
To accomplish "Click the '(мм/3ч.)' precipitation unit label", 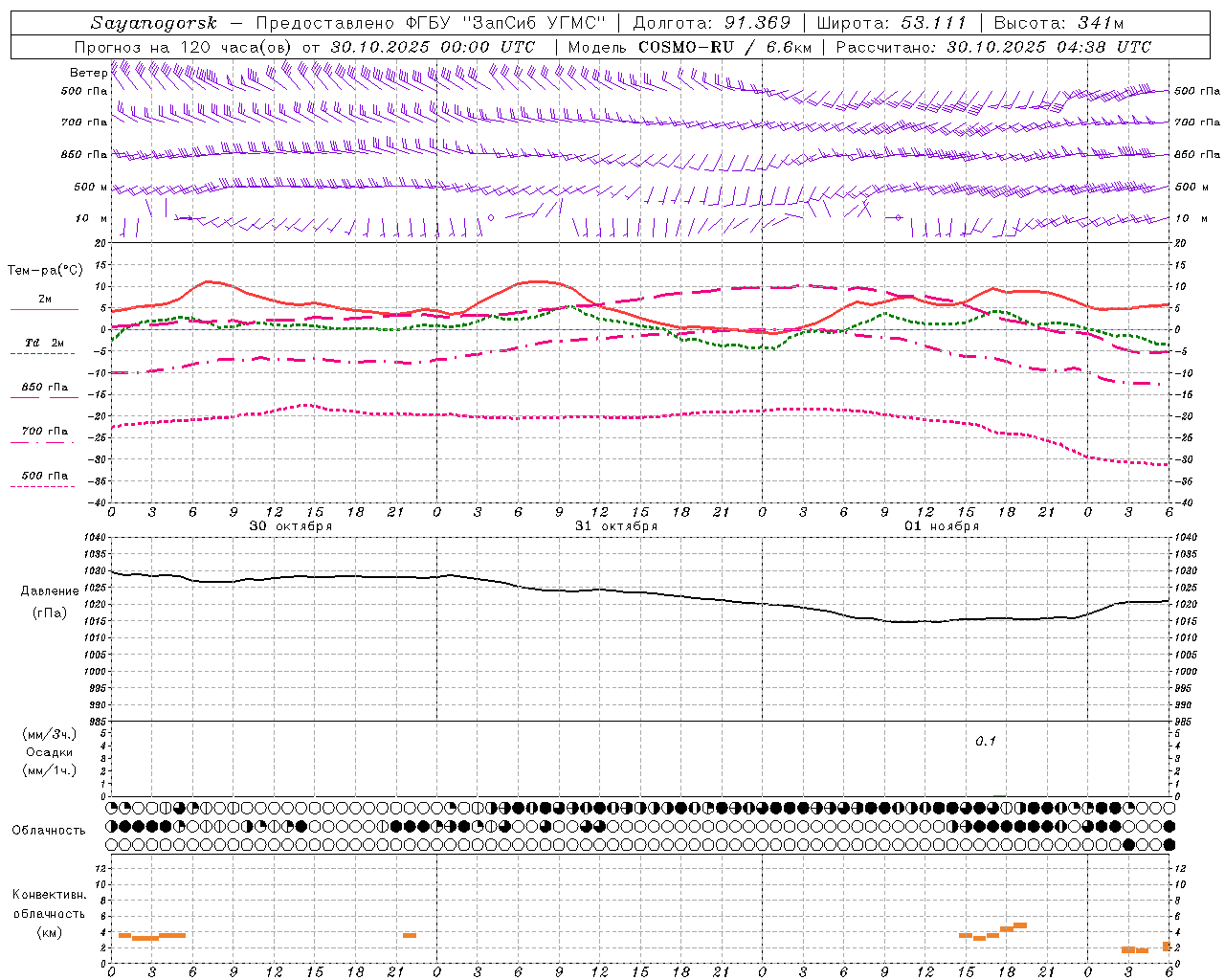I will 50,735.
